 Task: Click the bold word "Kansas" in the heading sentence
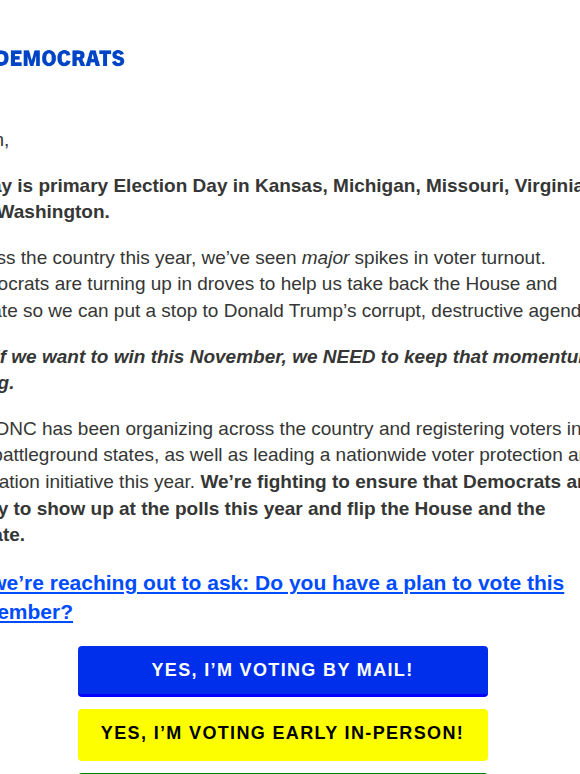[291, 186]
